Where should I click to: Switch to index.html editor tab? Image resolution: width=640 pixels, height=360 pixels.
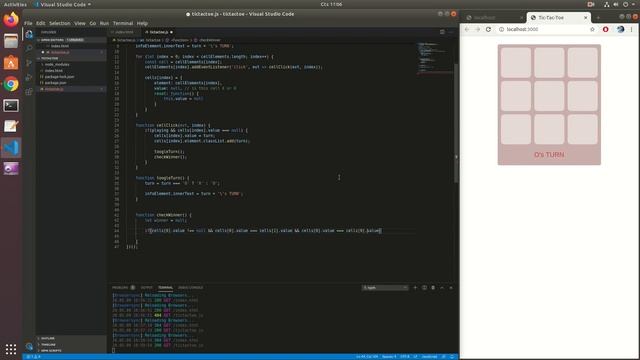pos(124,32)
